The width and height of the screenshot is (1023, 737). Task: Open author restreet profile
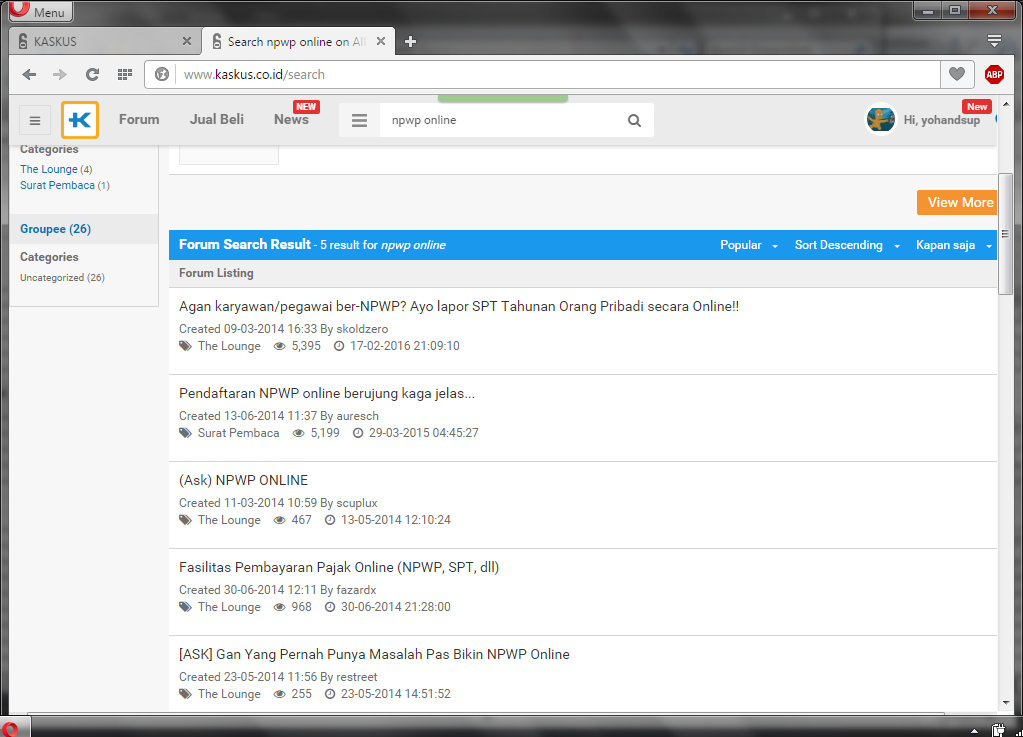pos(357,677)
